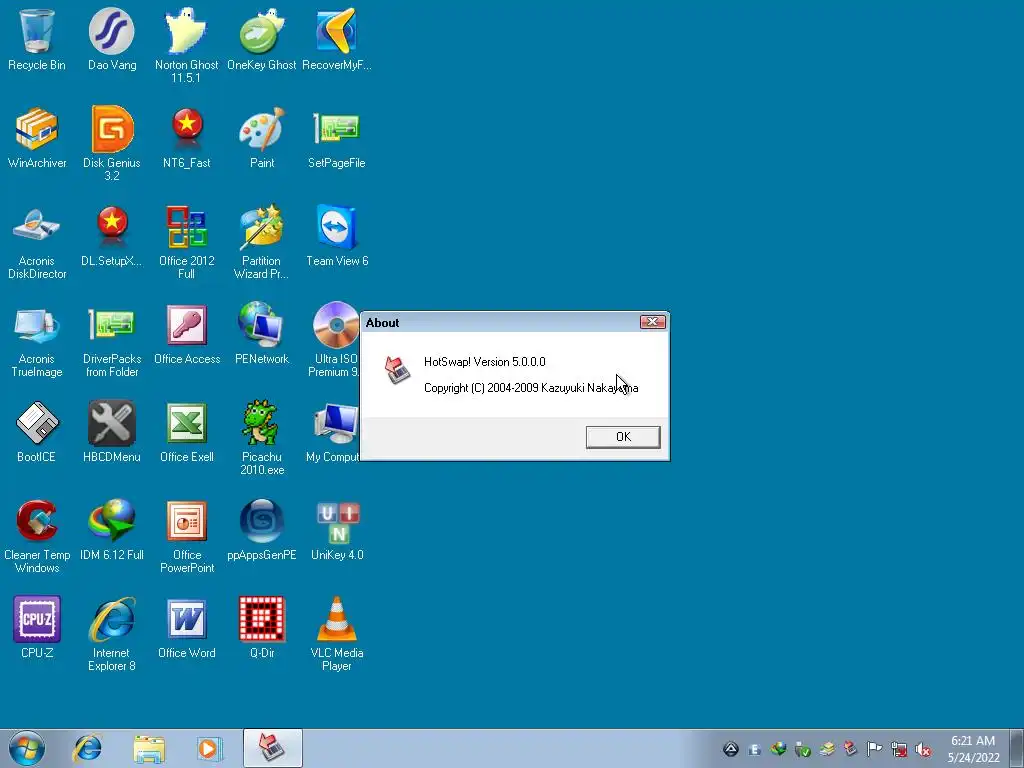Viewport: 1024px width, 768px height.
Task: Select the CPU-Z desktop icon
Action: [37, 627]
